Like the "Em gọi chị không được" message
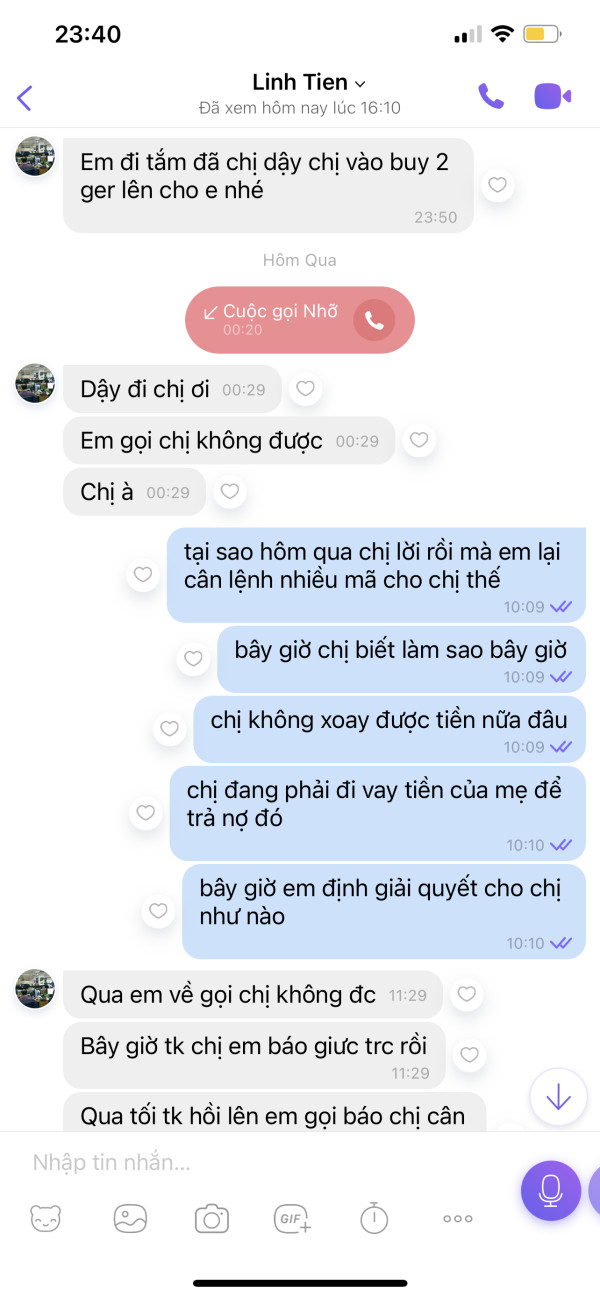600x1298 pixels. (419, 440)
